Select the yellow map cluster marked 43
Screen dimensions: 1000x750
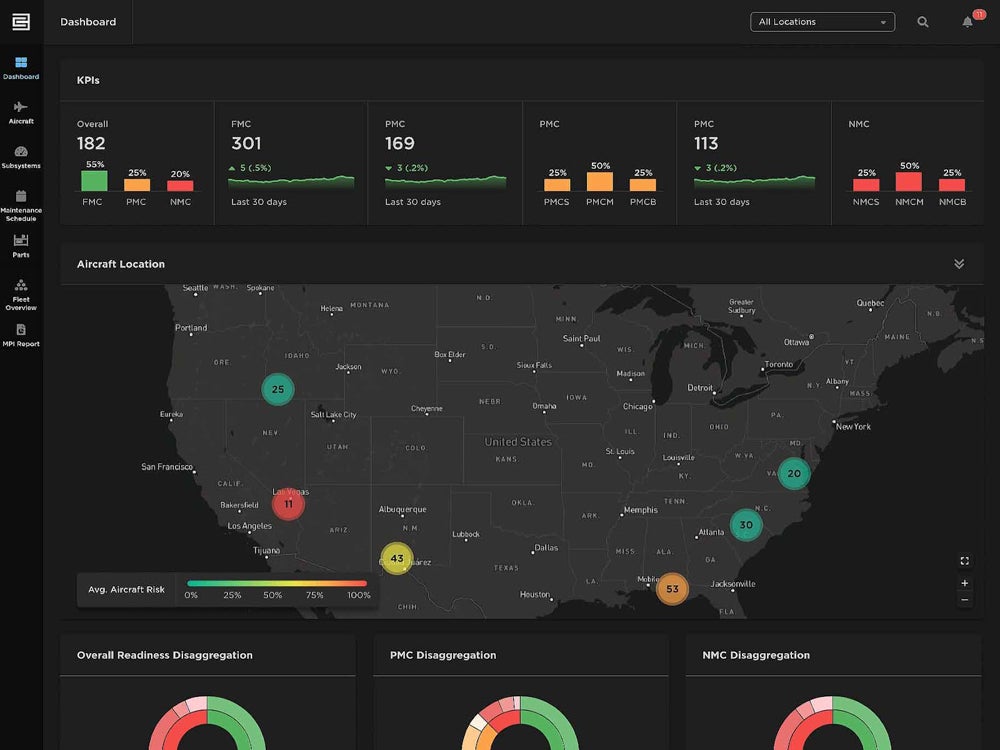[x=397, y=558]
